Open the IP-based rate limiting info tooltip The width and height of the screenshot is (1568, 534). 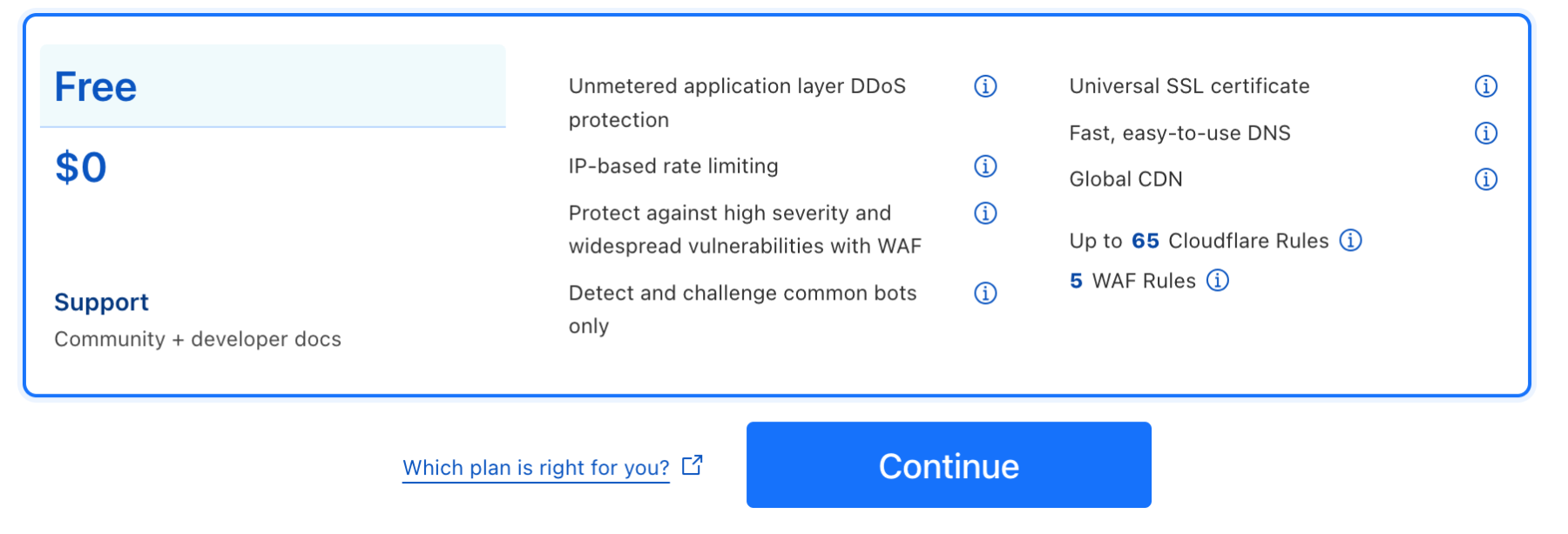click(x=984, y=166)
